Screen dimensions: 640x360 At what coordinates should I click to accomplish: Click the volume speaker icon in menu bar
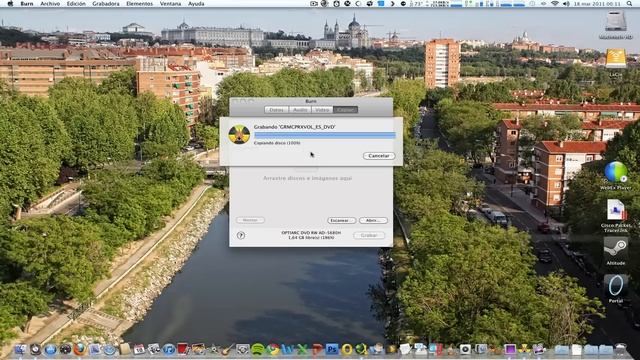point(566,4)
